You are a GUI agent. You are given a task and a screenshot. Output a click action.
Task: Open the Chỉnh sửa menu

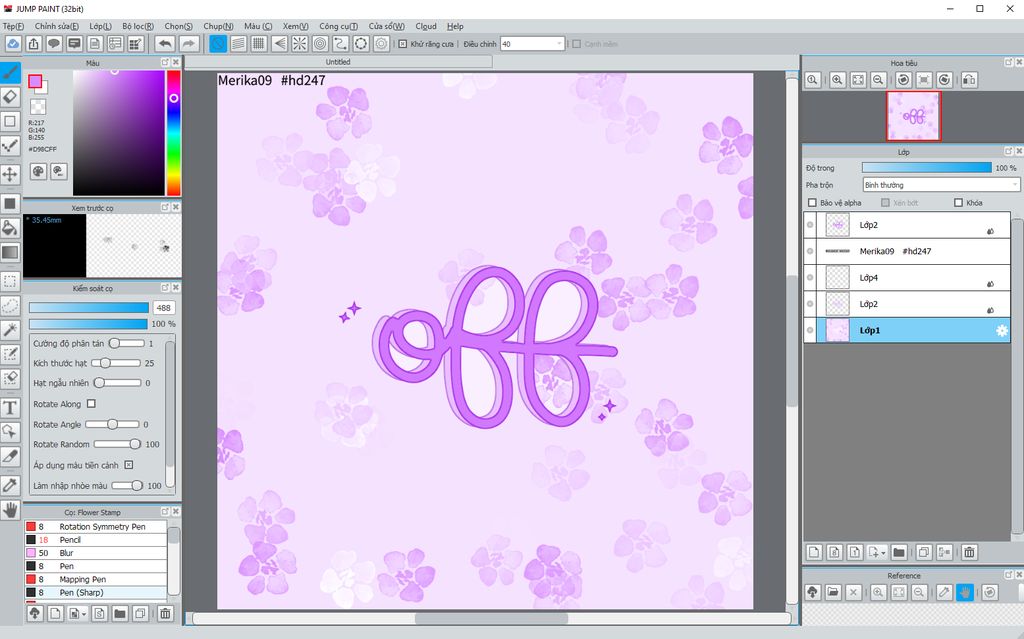[x=57, y=26]
